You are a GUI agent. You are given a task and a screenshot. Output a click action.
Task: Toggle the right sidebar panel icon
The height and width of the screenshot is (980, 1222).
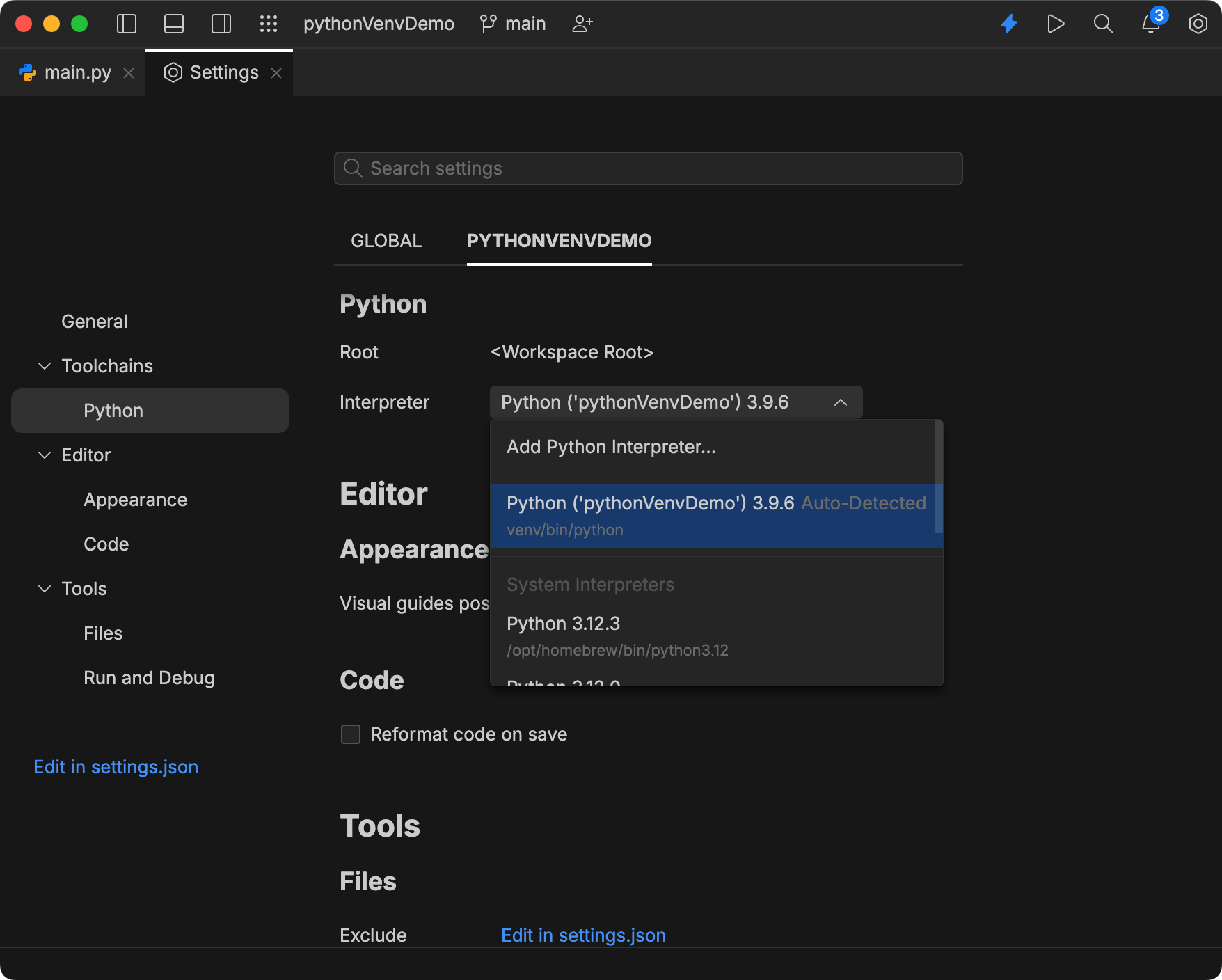(x=221, y=24)
